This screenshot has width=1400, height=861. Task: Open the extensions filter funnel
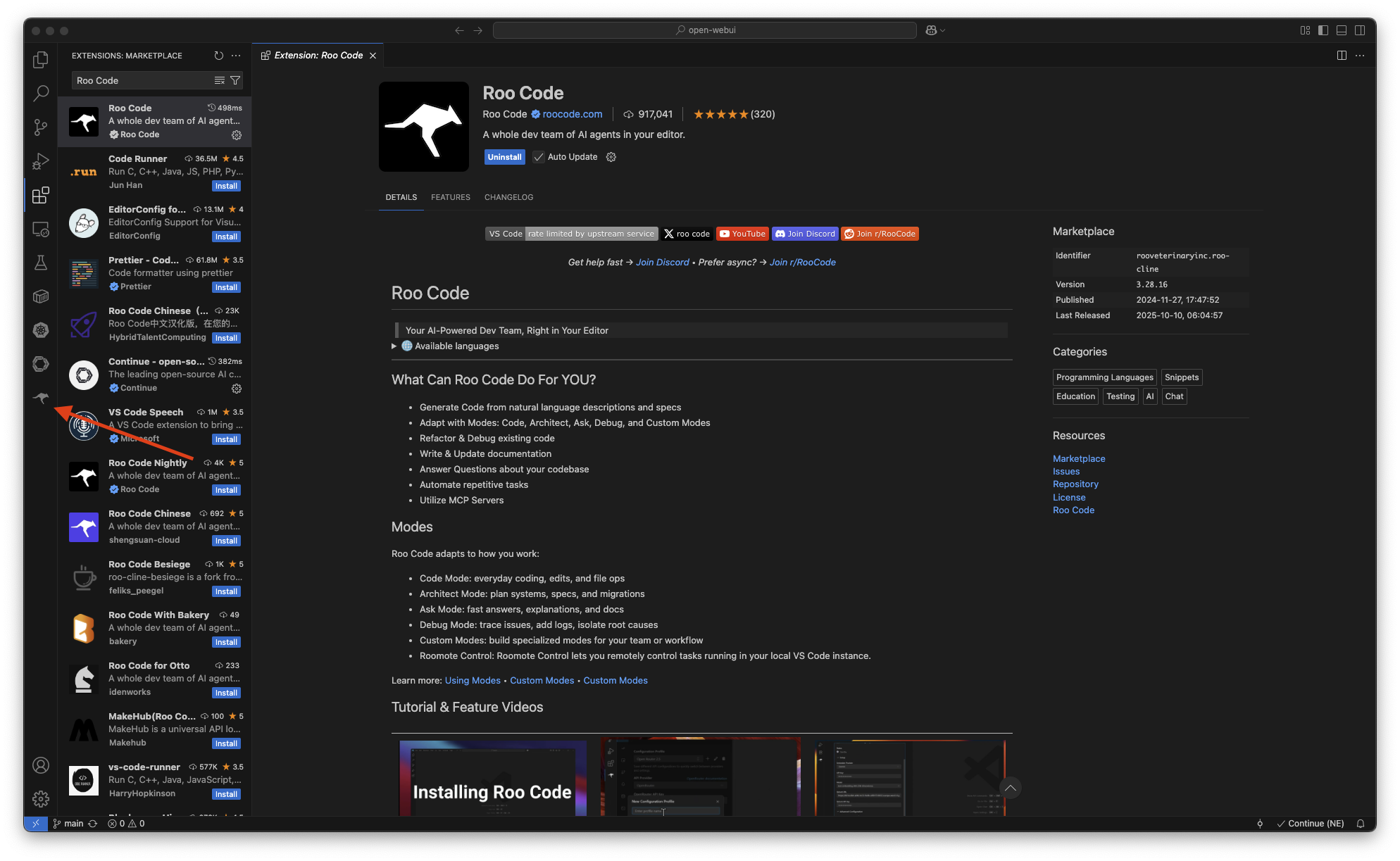click(x=235, y=80)
